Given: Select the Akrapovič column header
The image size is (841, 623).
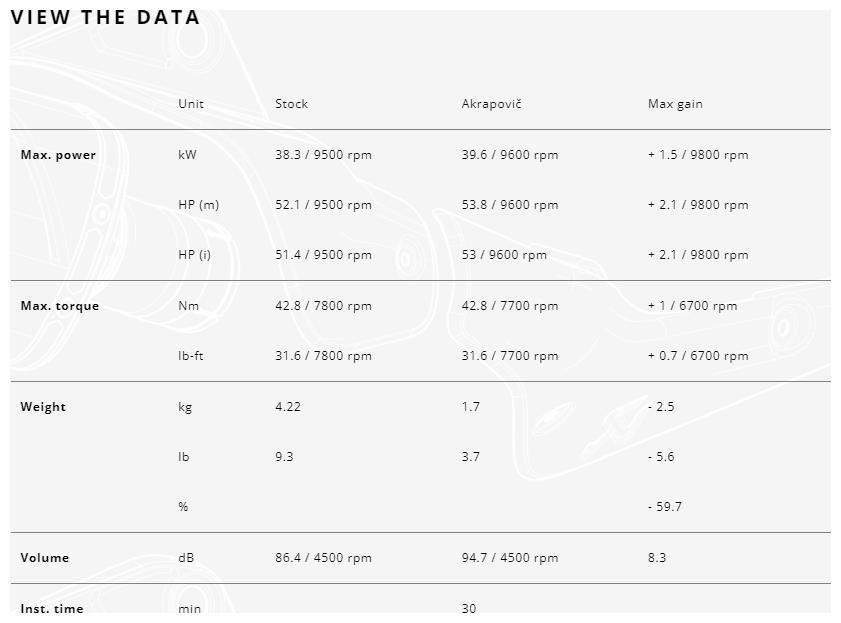Looking at the screenshot, I should point(492,104).
